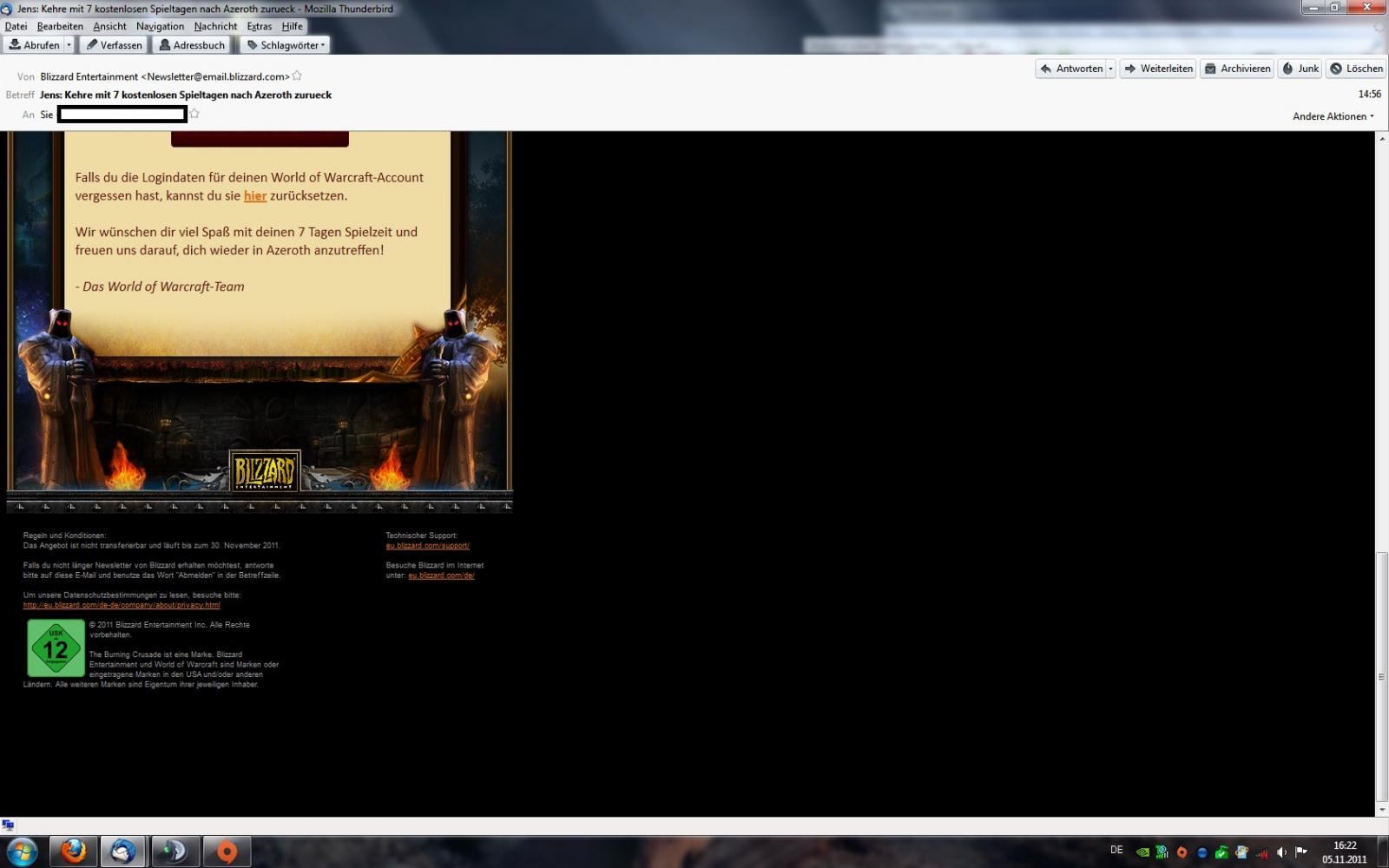Open the Abrufen dropdown arrow
Viewport: 1389px width, 868px height.
point(69,45)
